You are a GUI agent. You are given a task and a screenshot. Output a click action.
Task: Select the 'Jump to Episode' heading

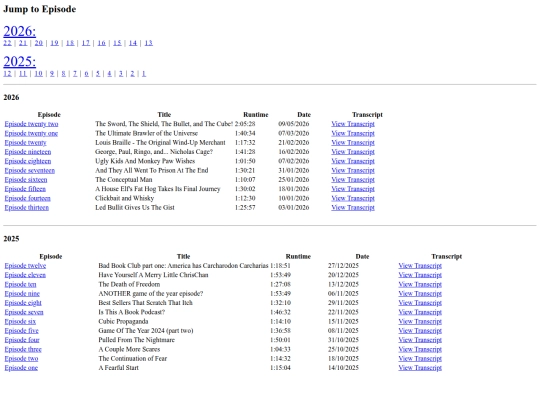[40, 9]
